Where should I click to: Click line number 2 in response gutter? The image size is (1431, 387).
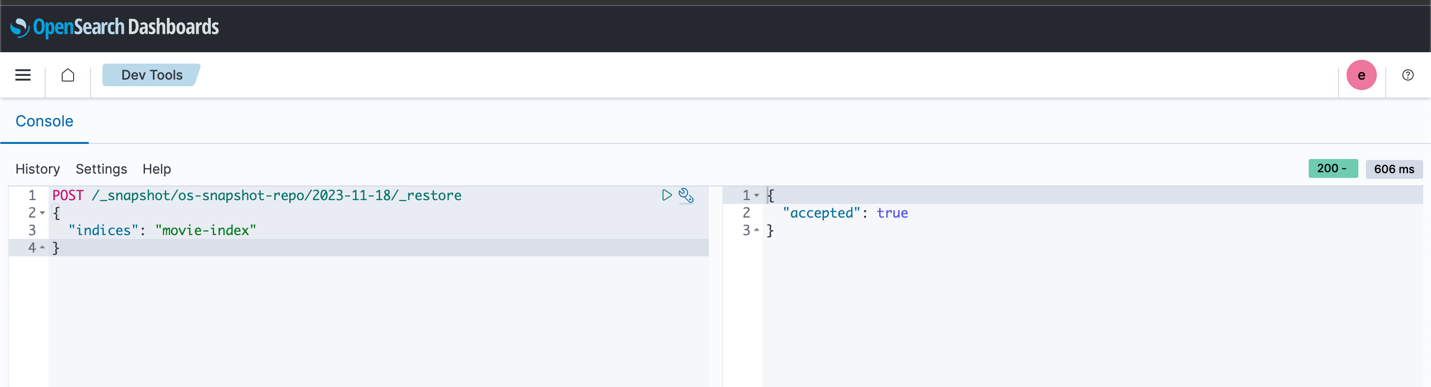pos(746,213)
